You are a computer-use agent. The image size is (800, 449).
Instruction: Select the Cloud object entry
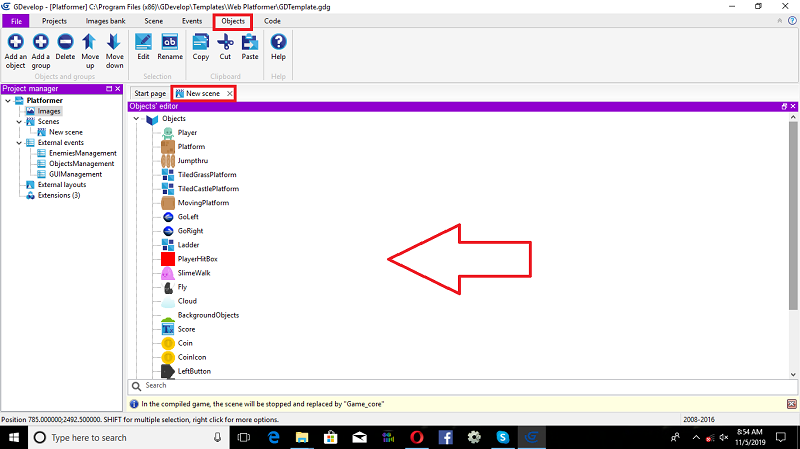tap(187, 301)
